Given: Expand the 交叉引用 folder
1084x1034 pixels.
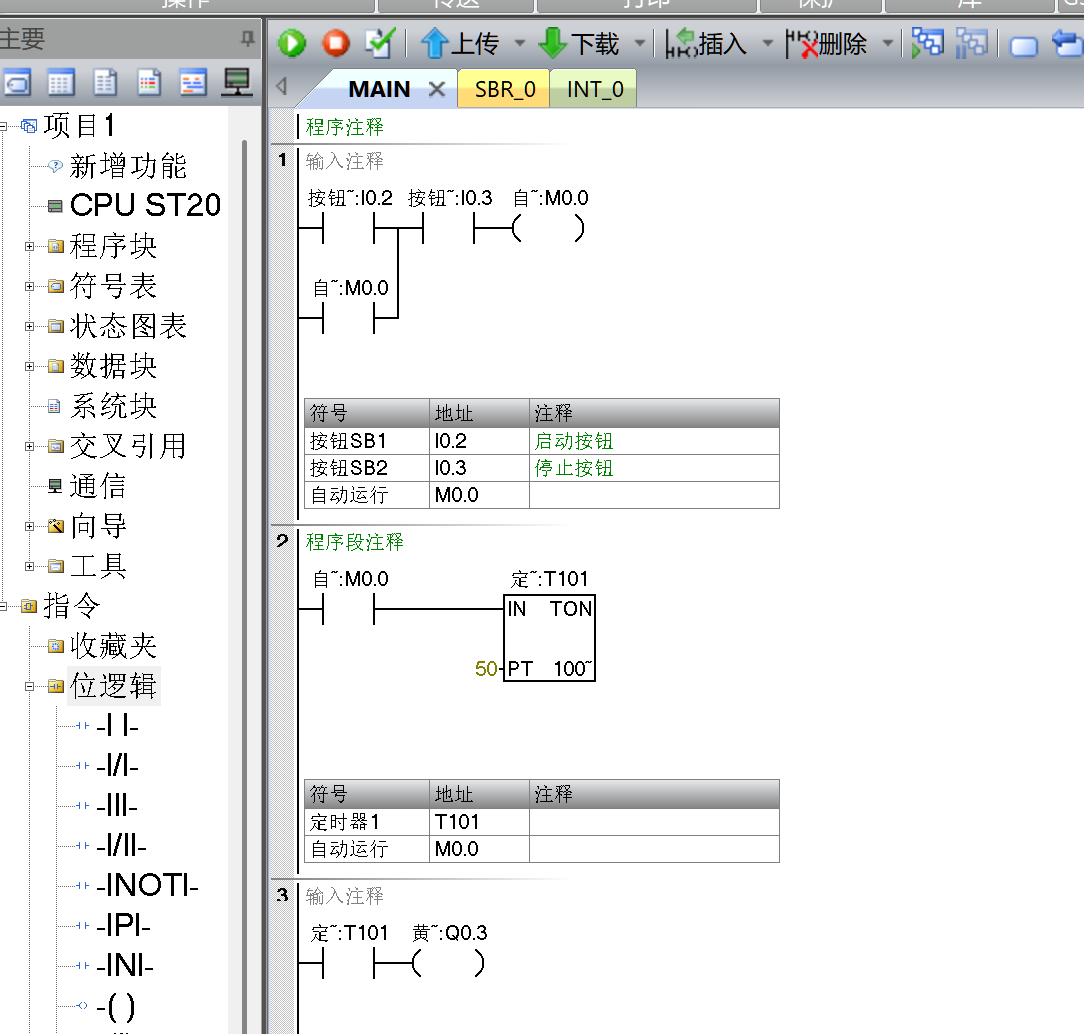Looking at the screenshot, I should coord(29,446).
